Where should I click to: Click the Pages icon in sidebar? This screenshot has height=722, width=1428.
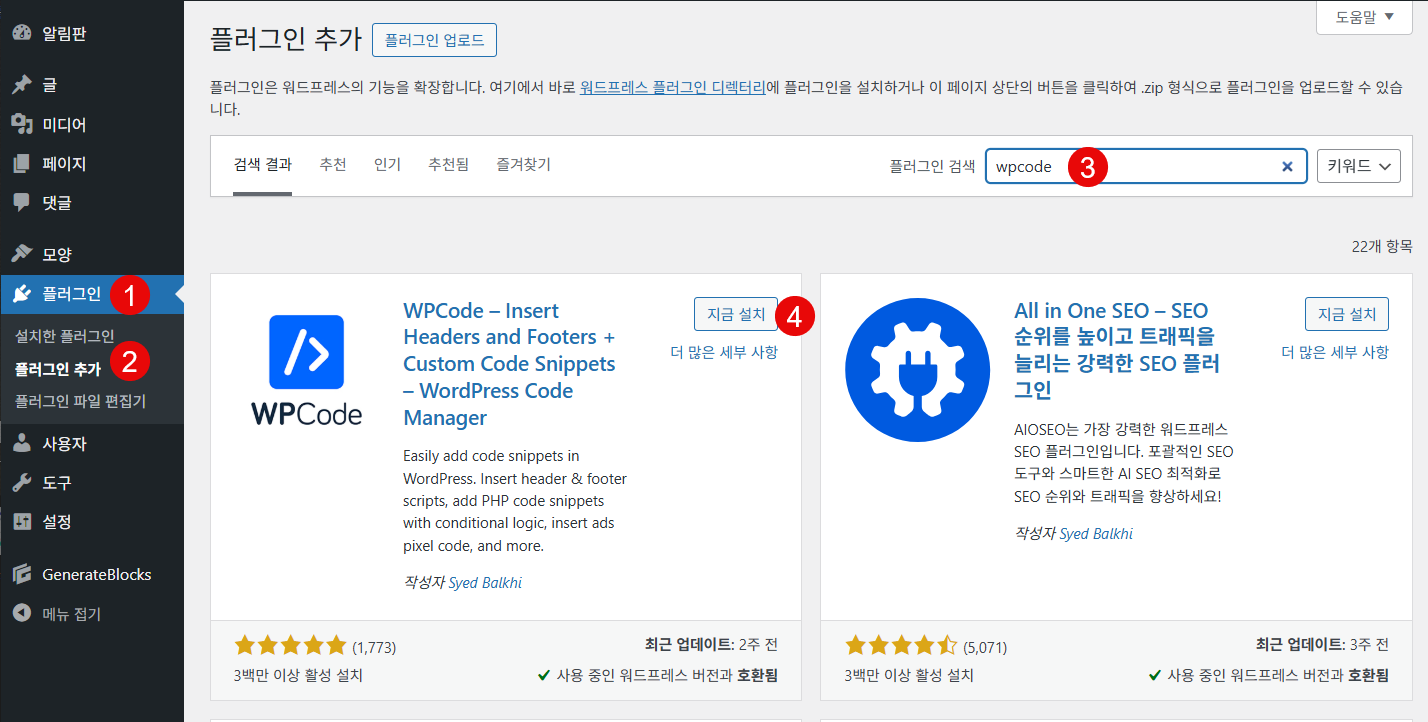tap(22, 164)
